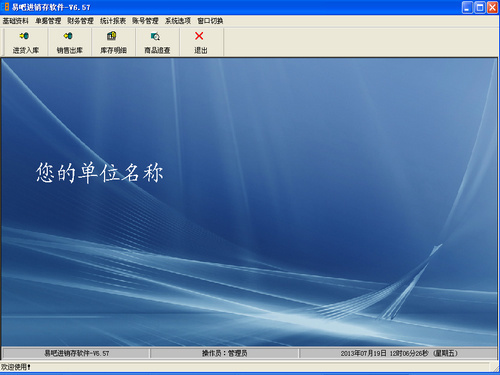The height and width of the screenshot is (375, 500).
Task: Open the 财务管理 menu
Action: pyautogui.click(x=80, y=21)
